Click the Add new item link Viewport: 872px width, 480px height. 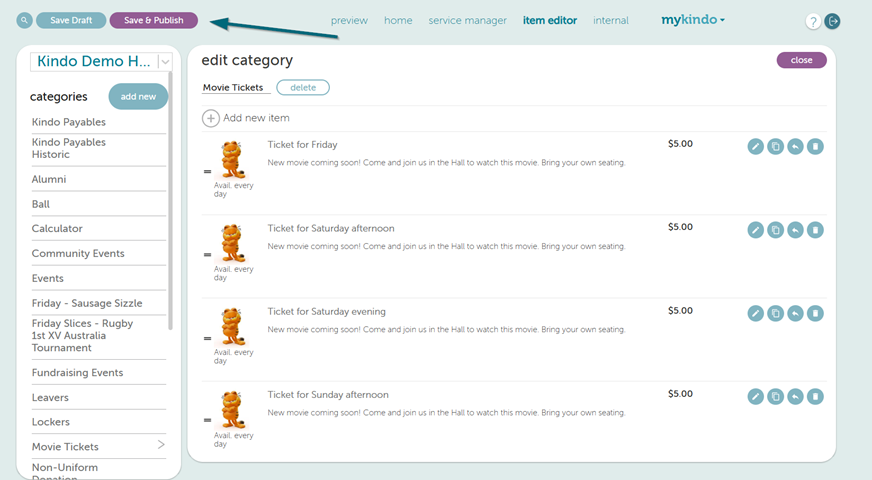click(256, 118)
